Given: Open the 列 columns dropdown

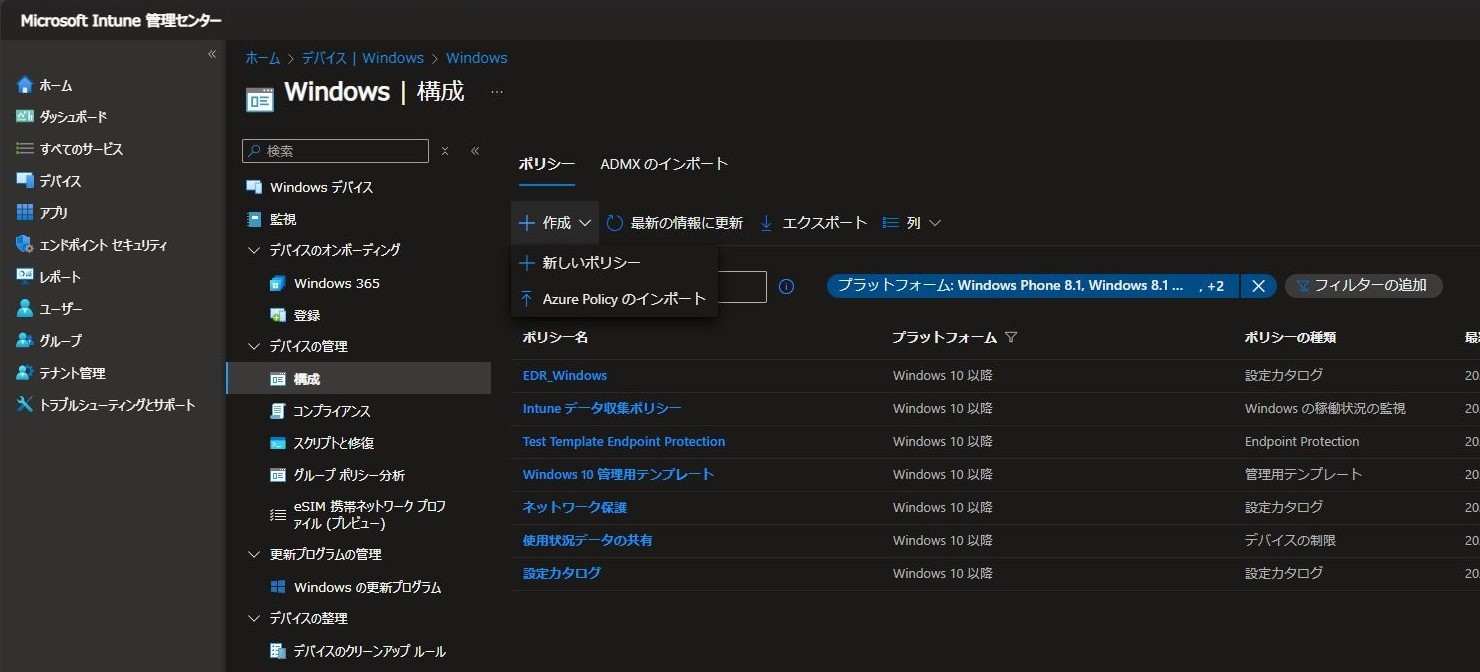Looking at the screenshot, I should point(912,223).
